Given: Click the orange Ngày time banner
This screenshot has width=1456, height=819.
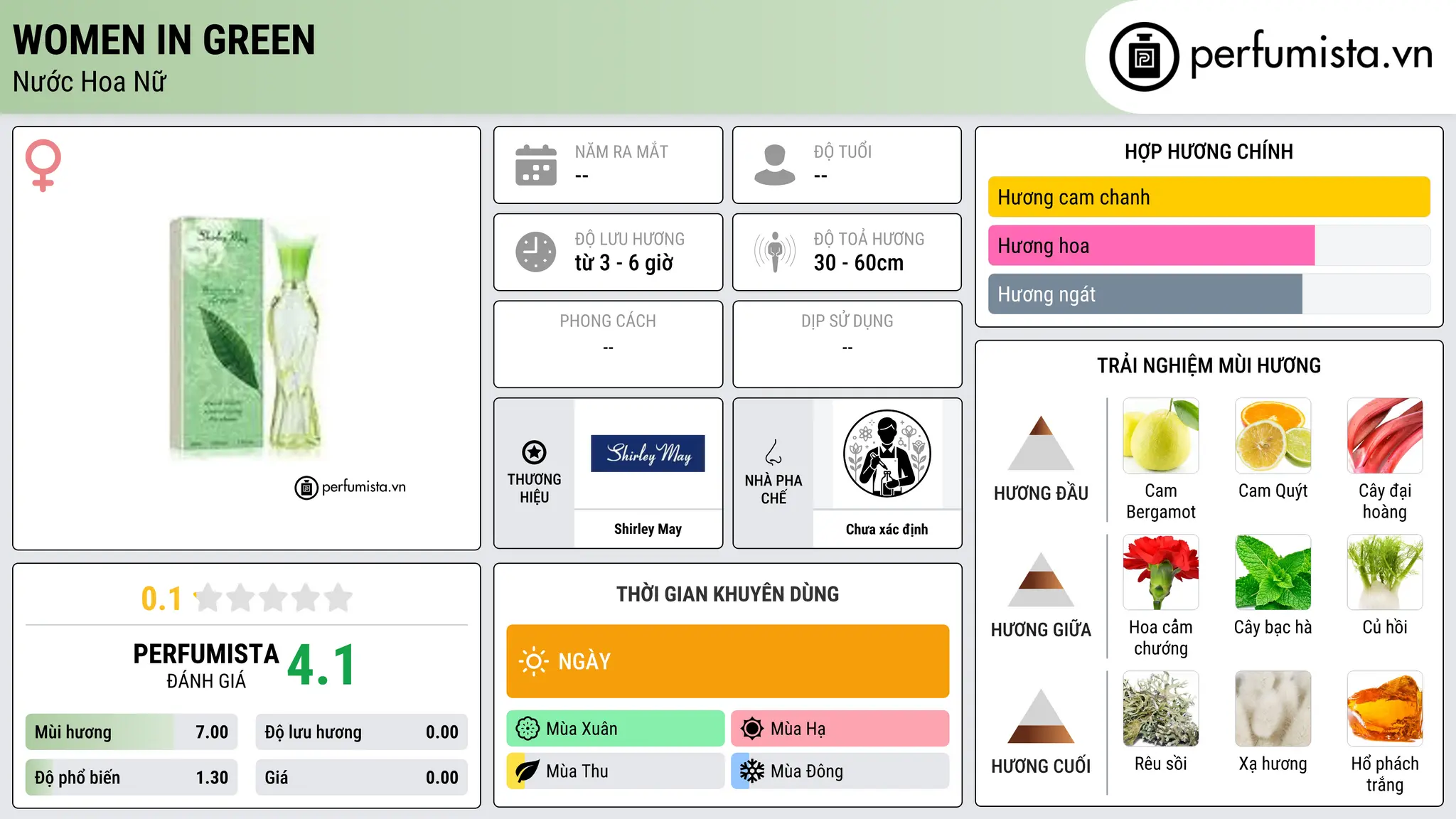Looking at the screenshot, I should point(728,661).
